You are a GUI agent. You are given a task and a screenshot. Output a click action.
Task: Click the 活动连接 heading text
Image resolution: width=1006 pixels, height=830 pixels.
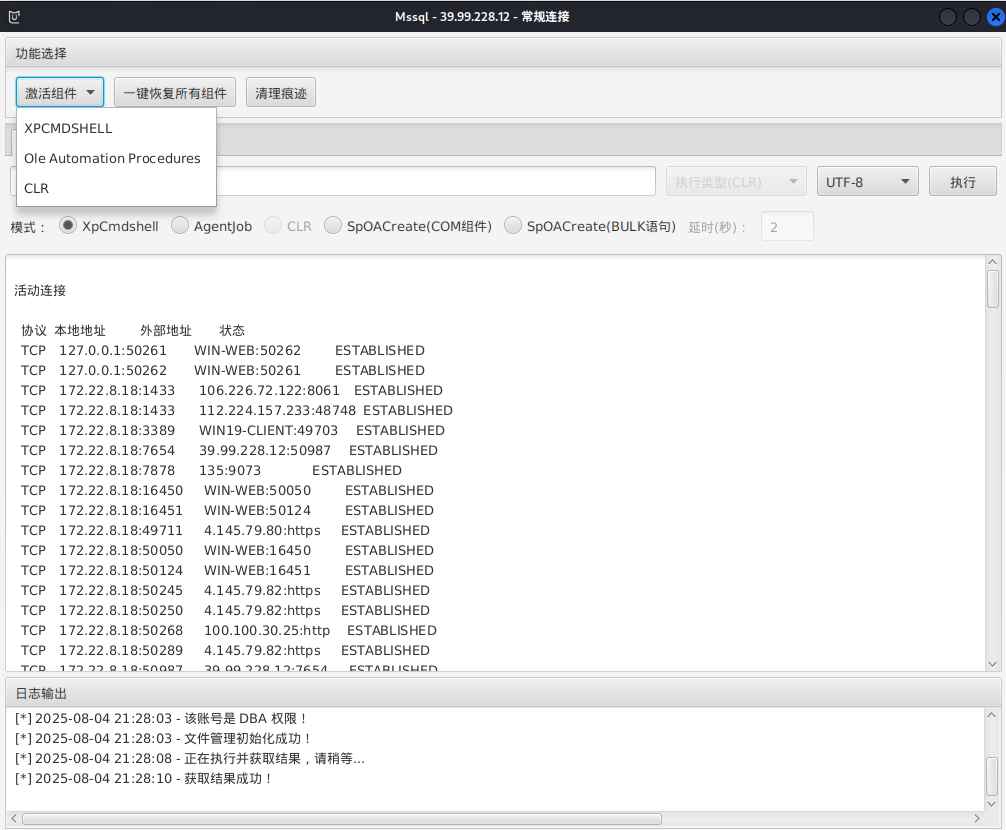(x=40, y=291)
